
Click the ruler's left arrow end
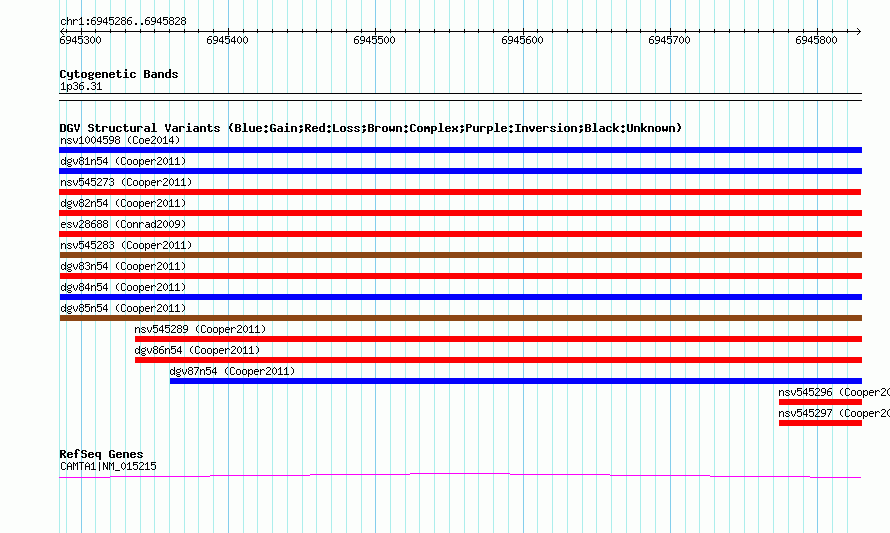(62, 31)
